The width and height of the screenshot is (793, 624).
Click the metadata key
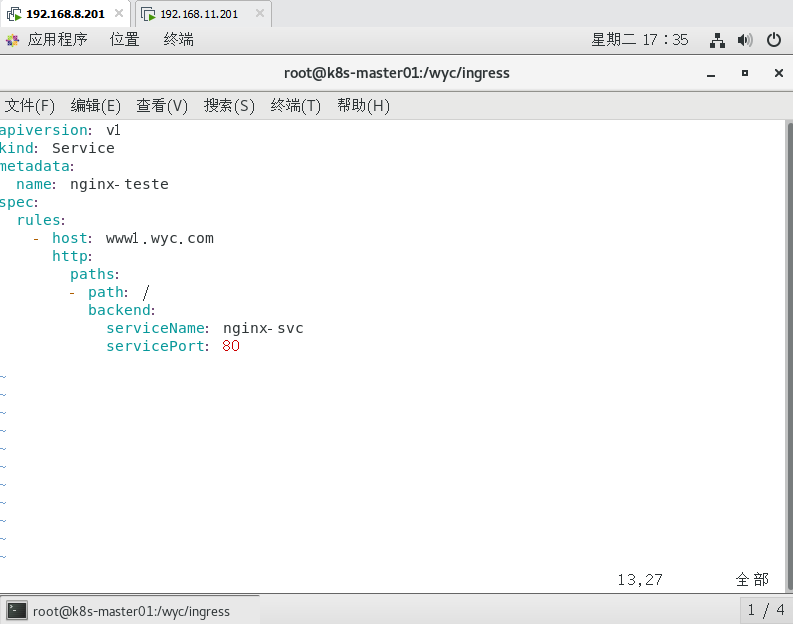(36, 166)
